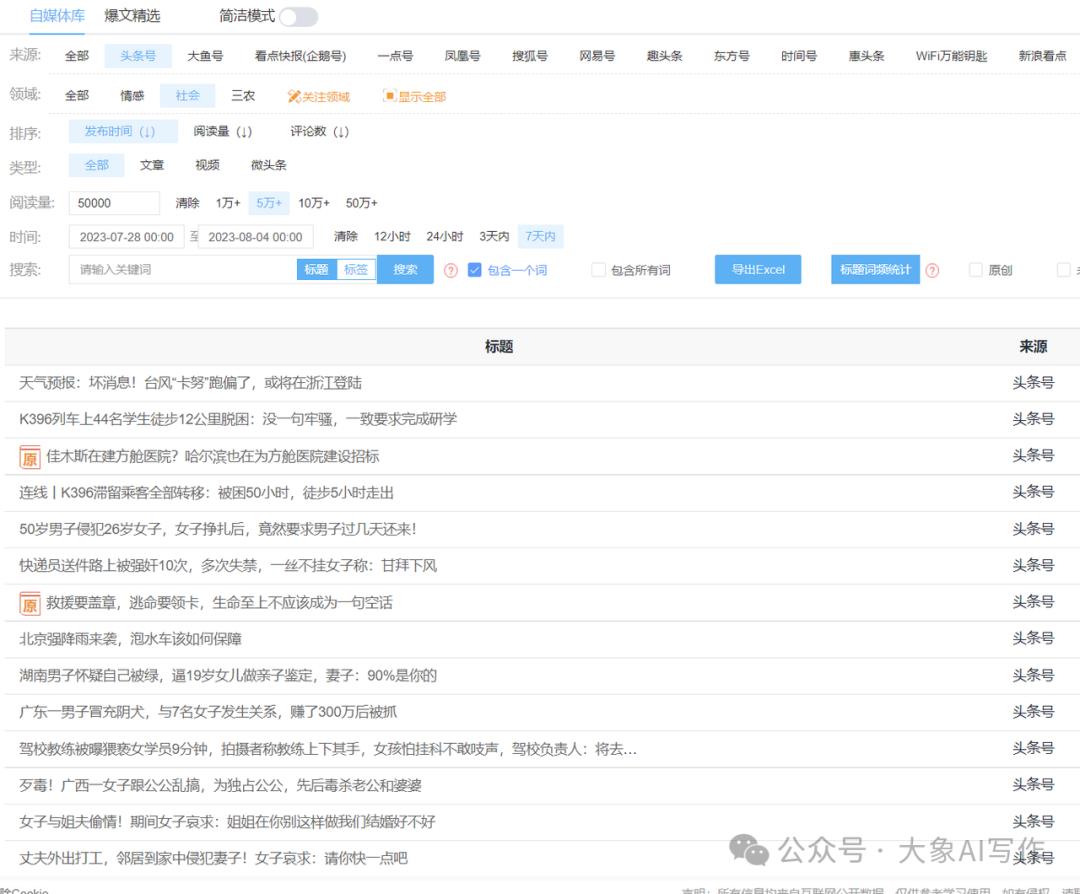Image resolution: width=1080 pixels, height=894 pixels.
Task: Select type 全部 in 类型 row
Action: (x=96, y=165)
